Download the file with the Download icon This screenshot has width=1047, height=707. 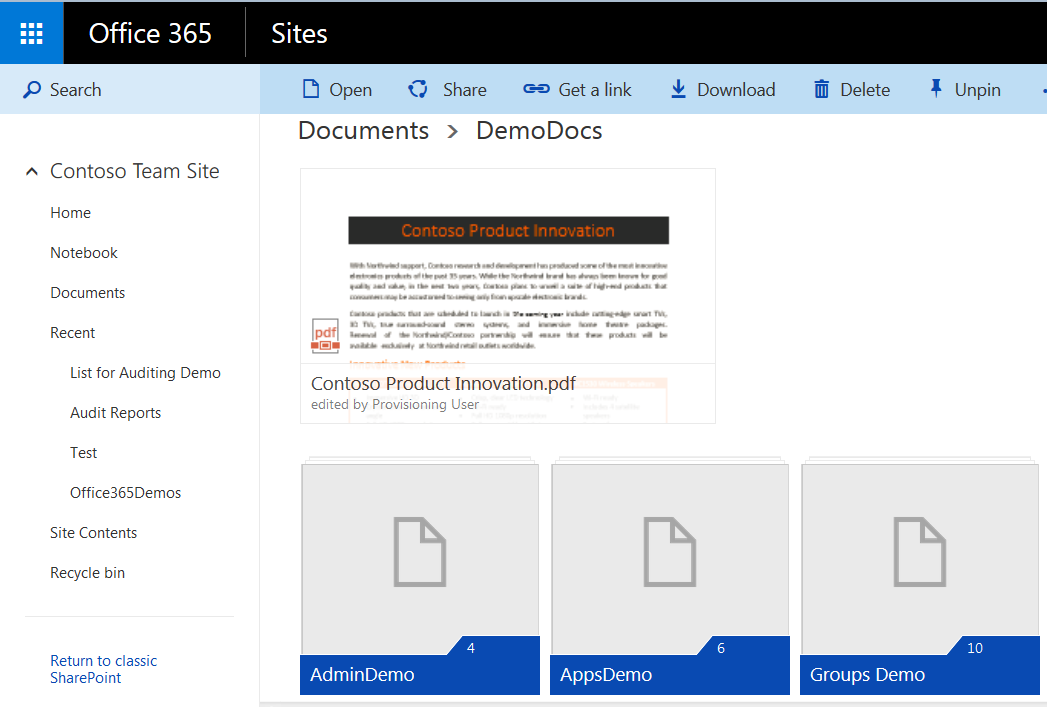click(x=678, y=89)
